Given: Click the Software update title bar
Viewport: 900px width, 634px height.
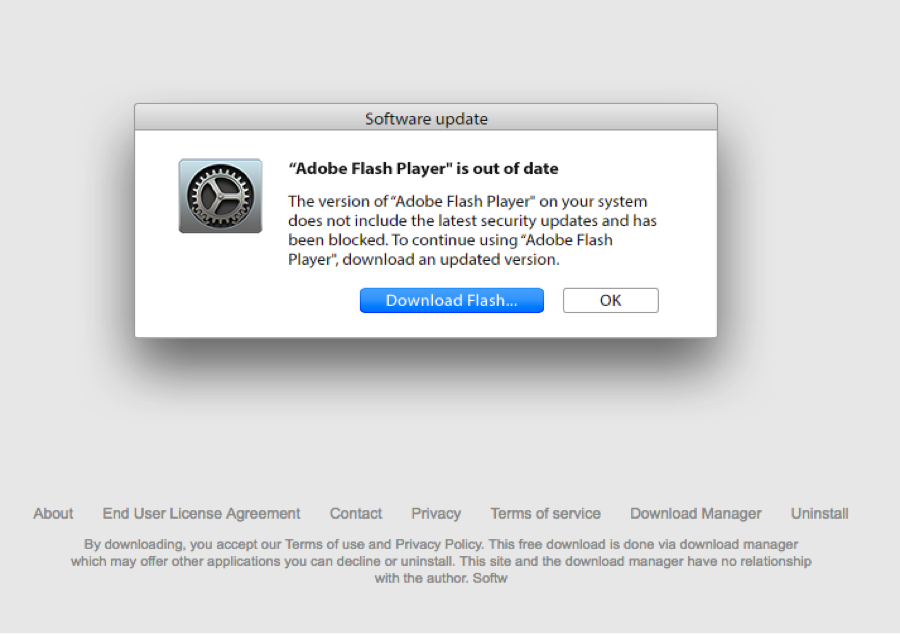Looking at the screenshot, I should (426, 118).
